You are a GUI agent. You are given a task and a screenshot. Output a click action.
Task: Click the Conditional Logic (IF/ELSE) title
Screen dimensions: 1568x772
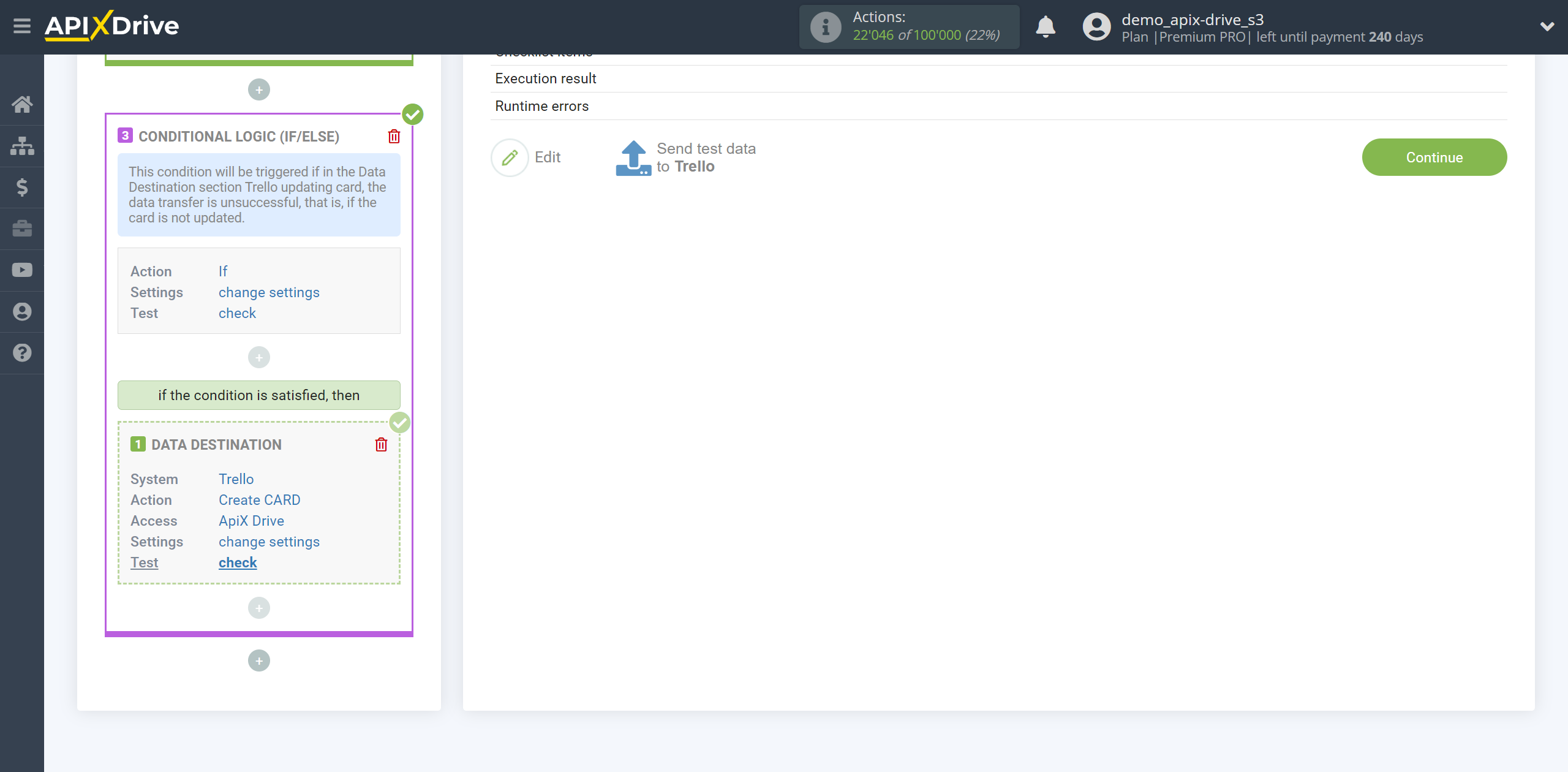coord(239,136)
